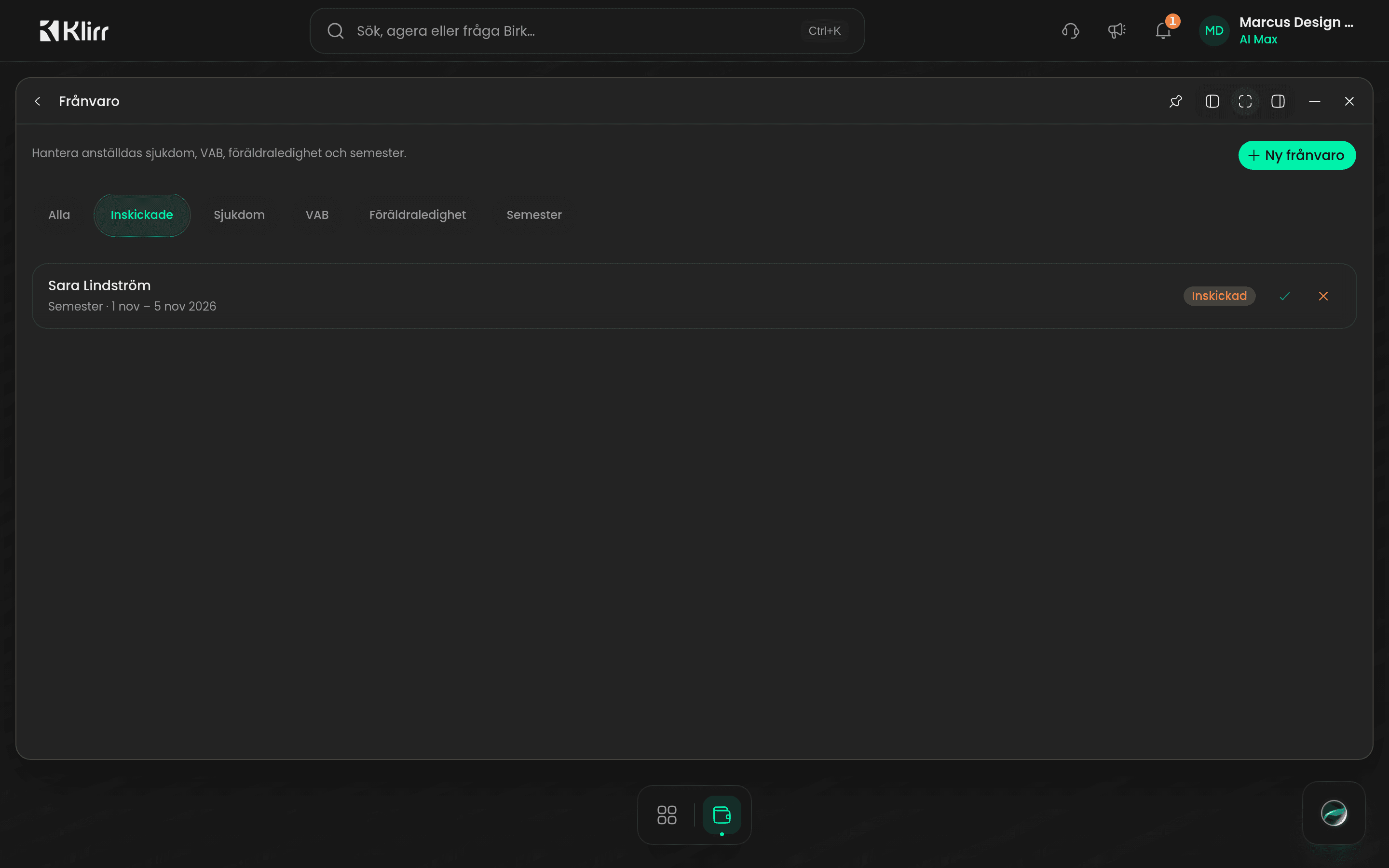Click the Frånvaro panel title
Image resolution: width=1389 pixels, height=868 pixels.
coord(89,102)
